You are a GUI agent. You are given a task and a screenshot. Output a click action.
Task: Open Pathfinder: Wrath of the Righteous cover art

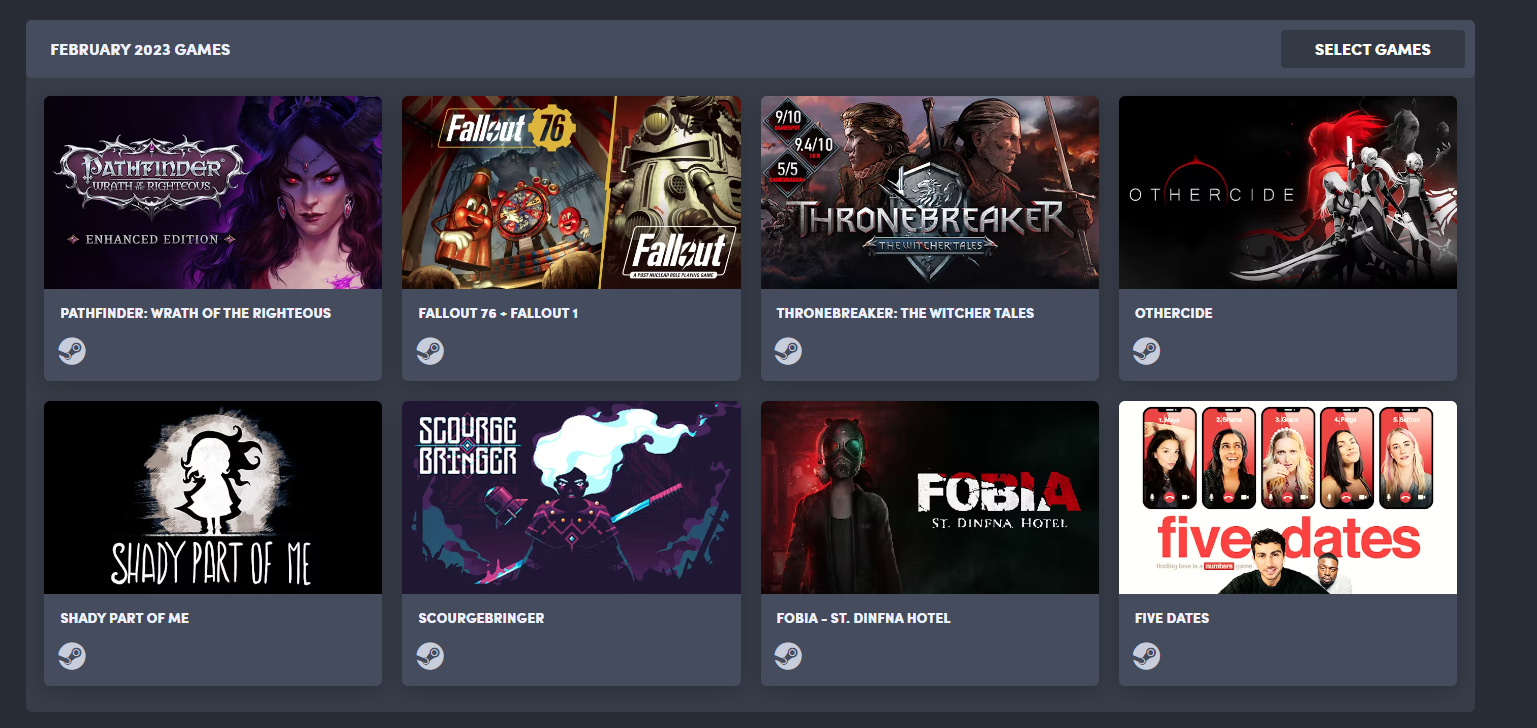[213, 192]
